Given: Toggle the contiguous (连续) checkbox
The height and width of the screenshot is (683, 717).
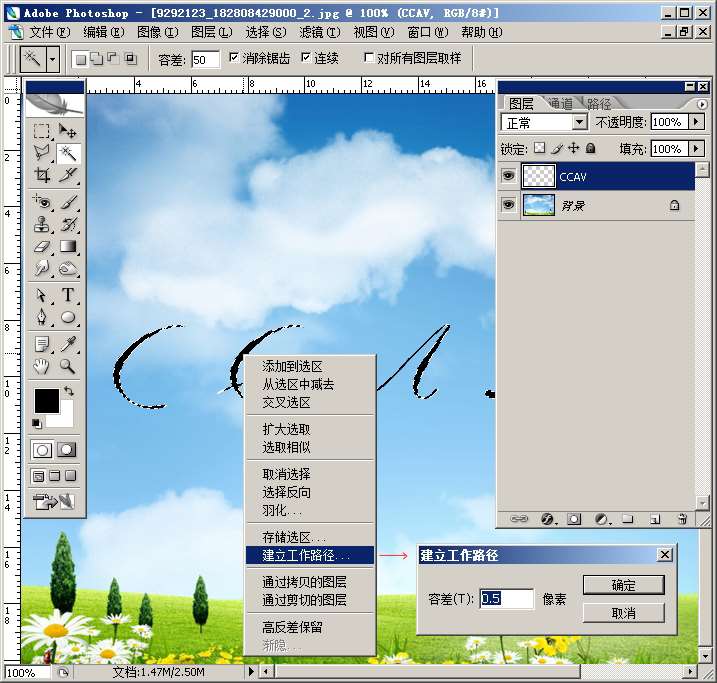Looking at the screenshot, I should [x=306, y=57].
